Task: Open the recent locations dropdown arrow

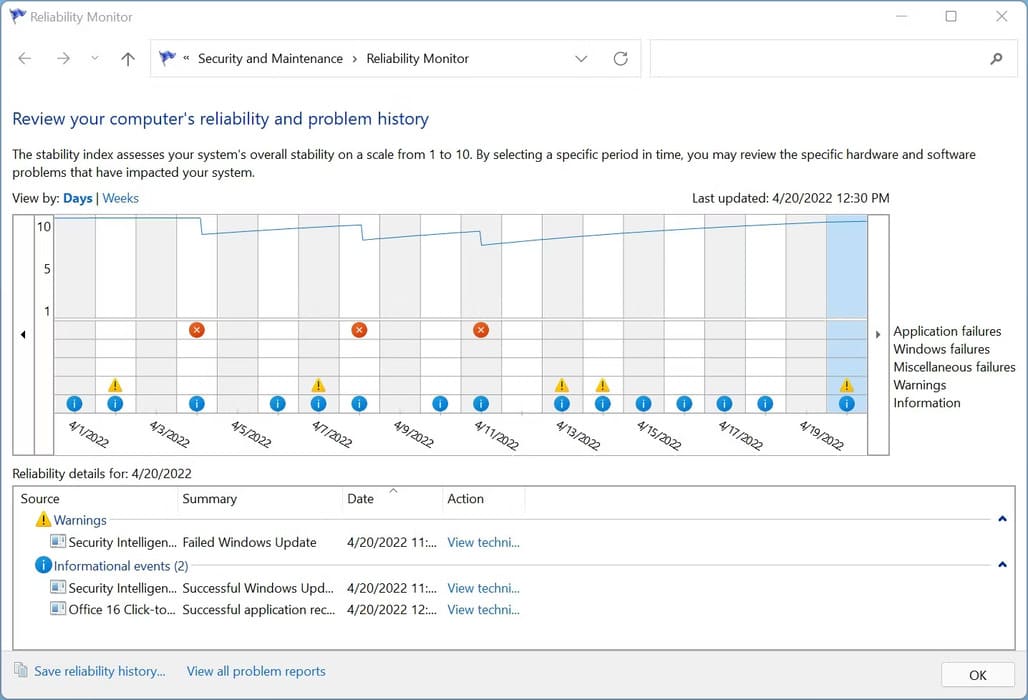Action: pos(95,58)
